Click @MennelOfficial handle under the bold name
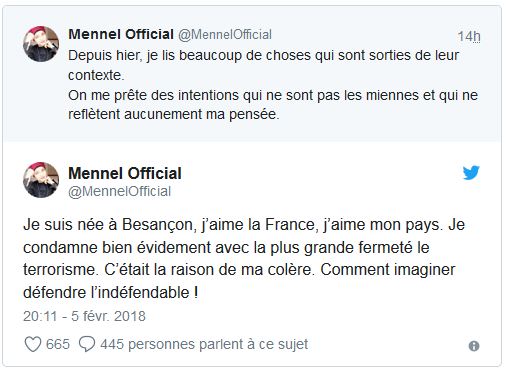Screen dimensions: 509x371 coord(119,192)
